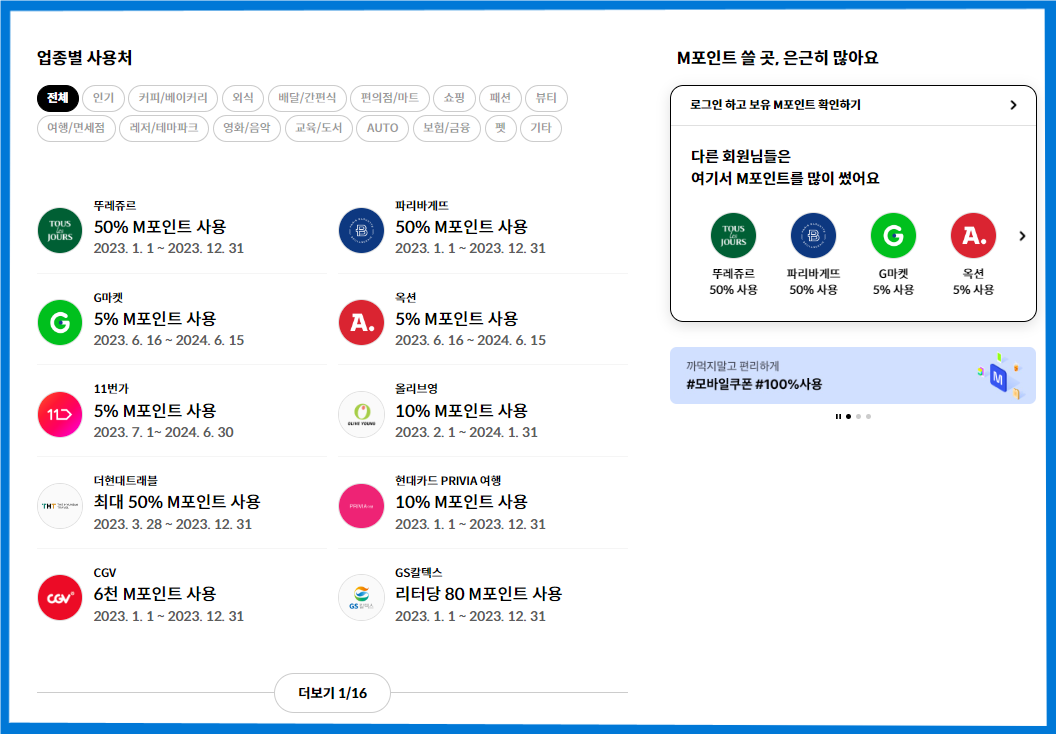
Task: Click 파리바게뜨 logo in popular members card
Action: [813, 236]
